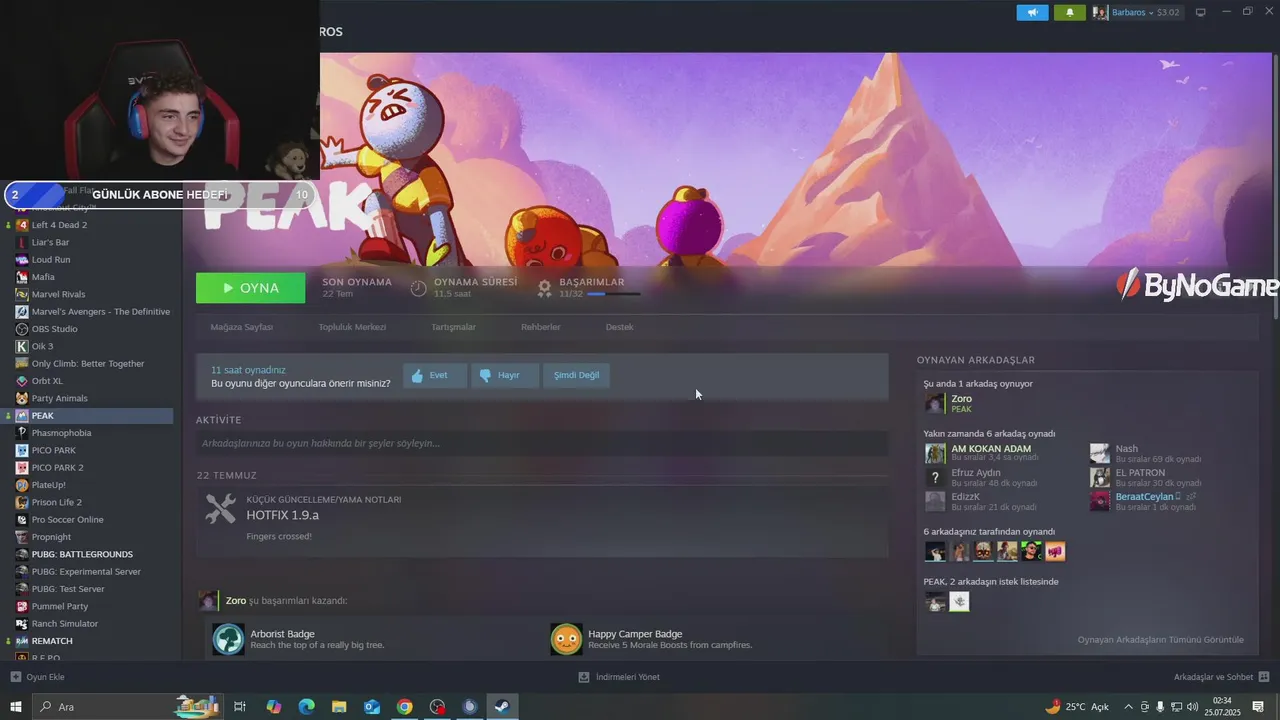Click the thumbs-down Hayır button
This screenshot has width=1280, height=720.
[x=505, y=375]
